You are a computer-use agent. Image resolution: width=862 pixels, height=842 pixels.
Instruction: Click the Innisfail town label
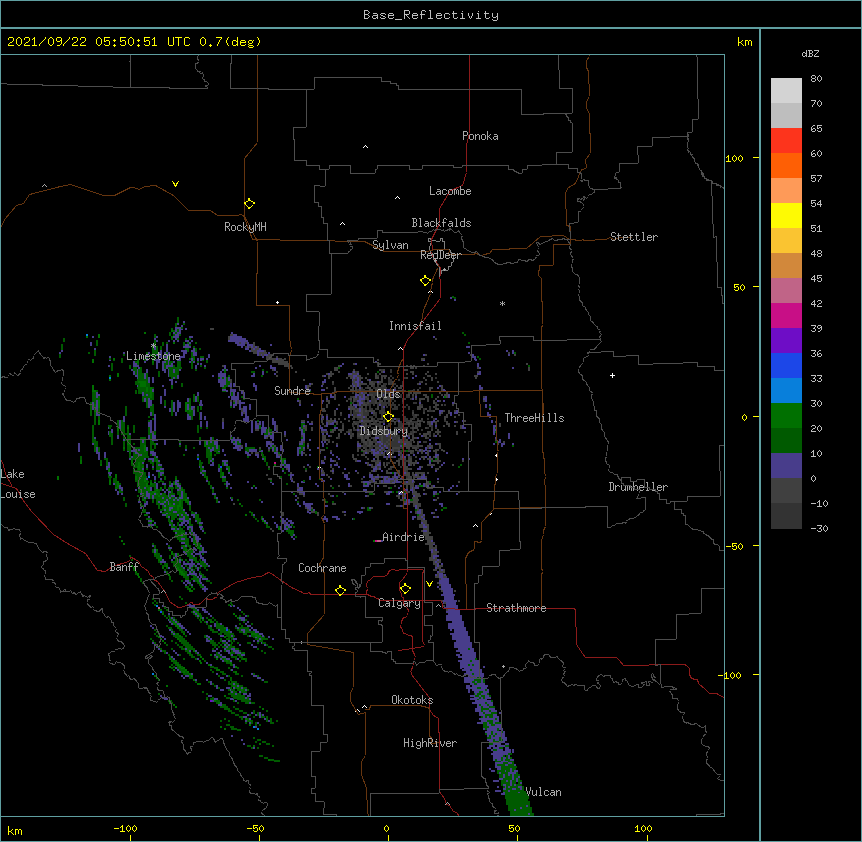coord(415,326)
